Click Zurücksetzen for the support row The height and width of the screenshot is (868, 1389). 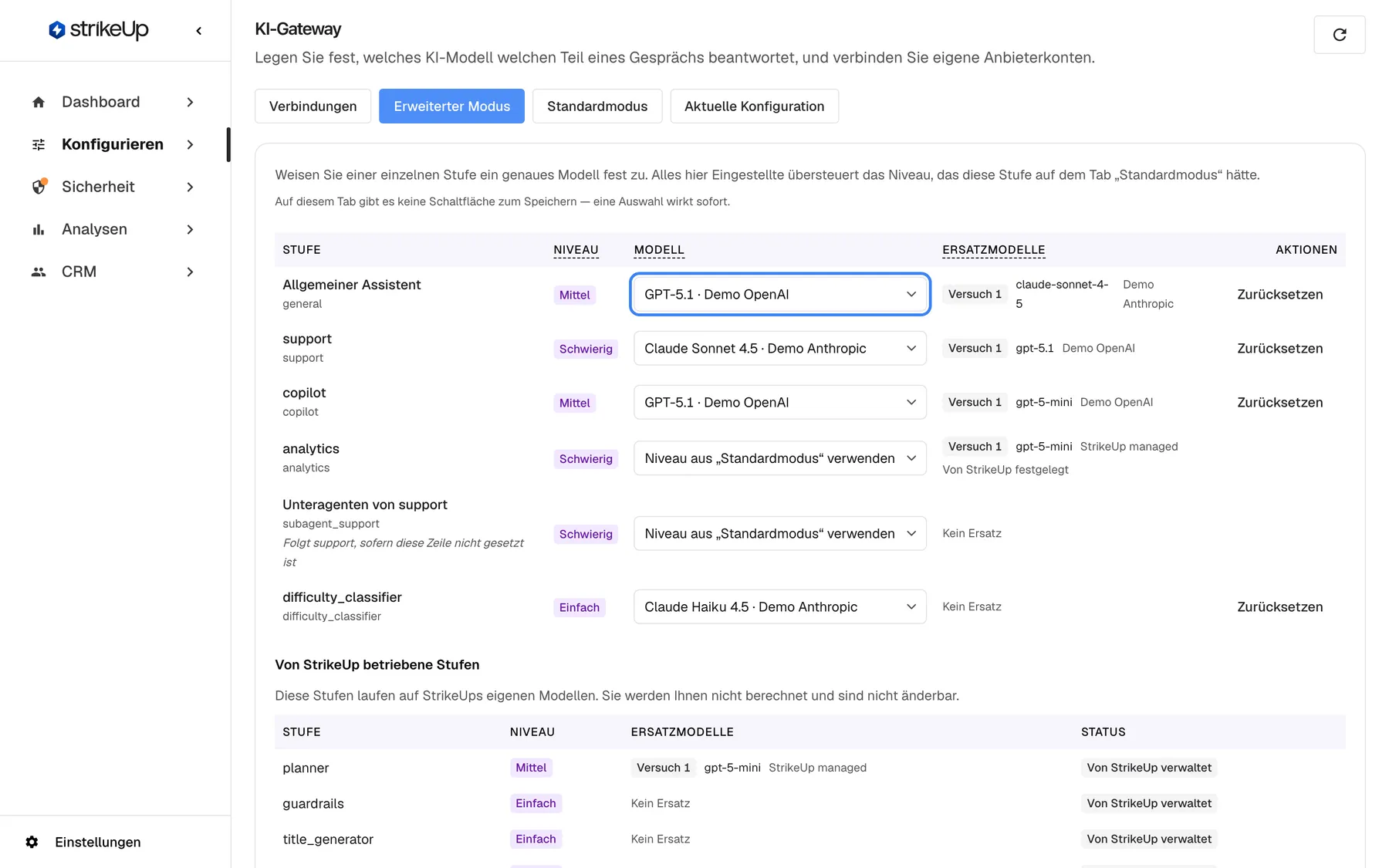(1279, 348)
